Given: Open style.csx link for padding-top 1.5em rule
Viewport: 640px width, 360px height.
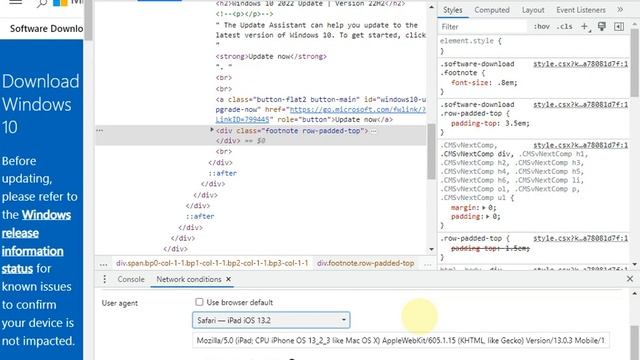Looking at the screenshot, I should pyautogui.click(x=580, y=238).
